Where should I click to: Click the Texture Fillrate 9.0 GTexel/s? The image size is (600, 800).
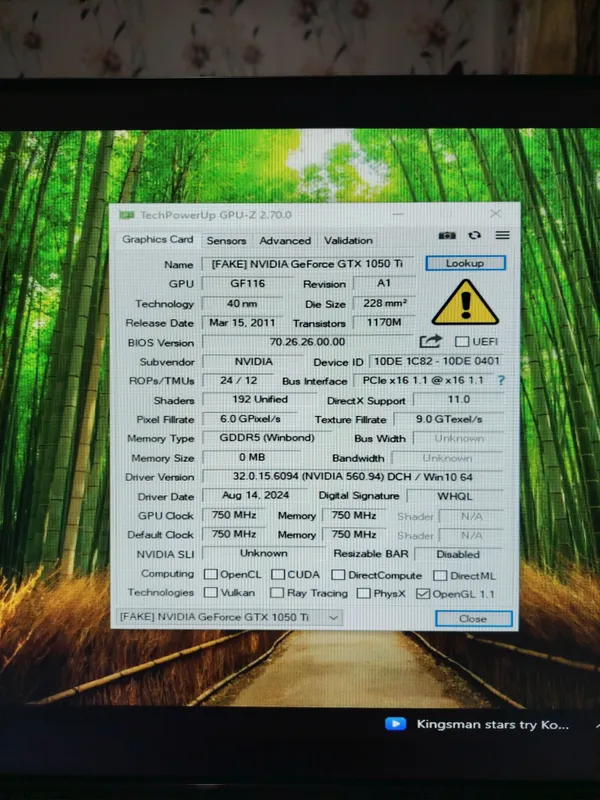449,419
